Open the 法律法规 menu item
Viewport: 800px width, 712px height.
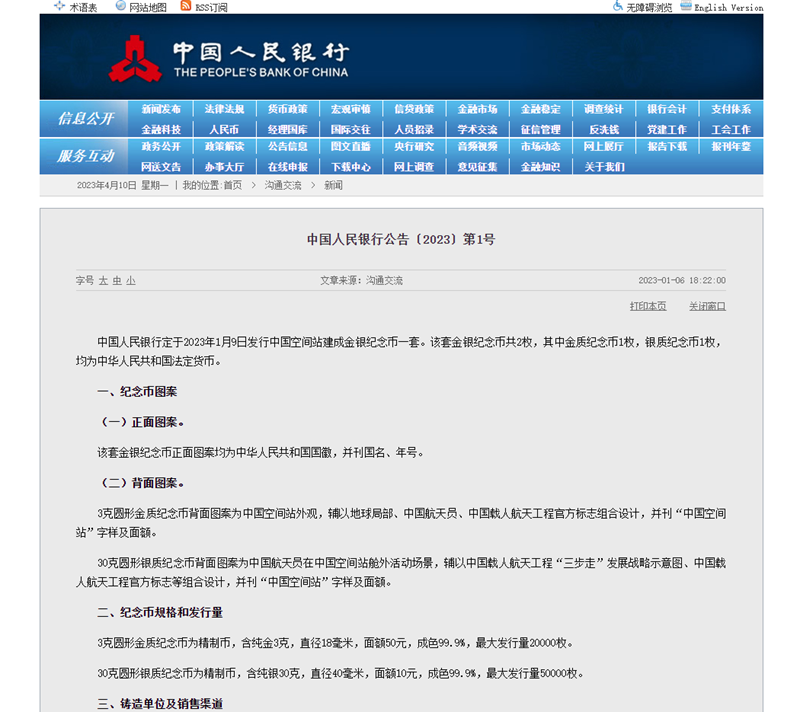224,109
